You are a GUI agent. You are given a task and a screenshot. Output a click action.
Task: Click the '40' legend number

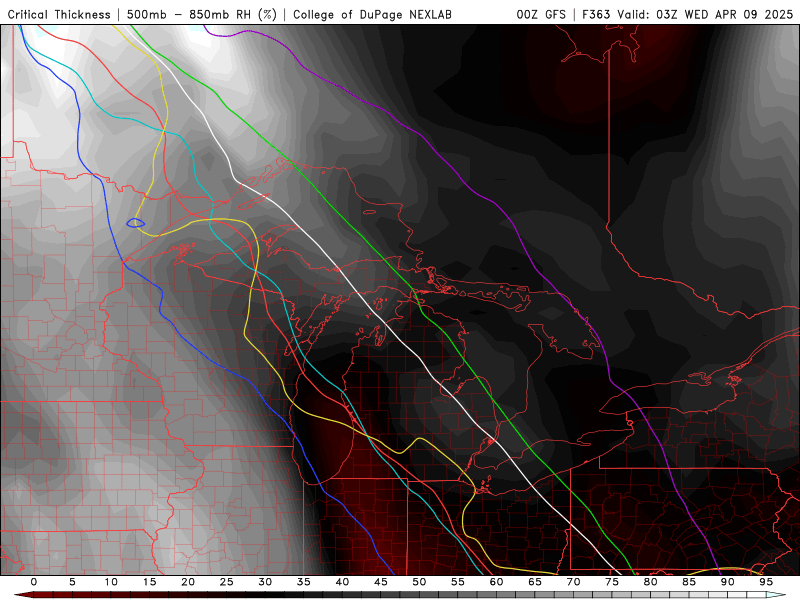(342, 582)
